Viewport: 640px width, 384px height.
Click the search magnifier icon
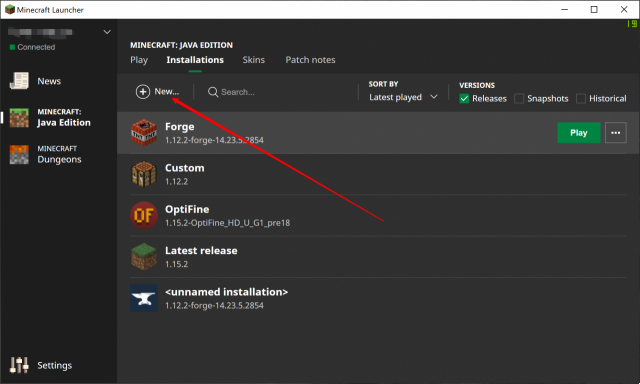click(x=213, y=92)
